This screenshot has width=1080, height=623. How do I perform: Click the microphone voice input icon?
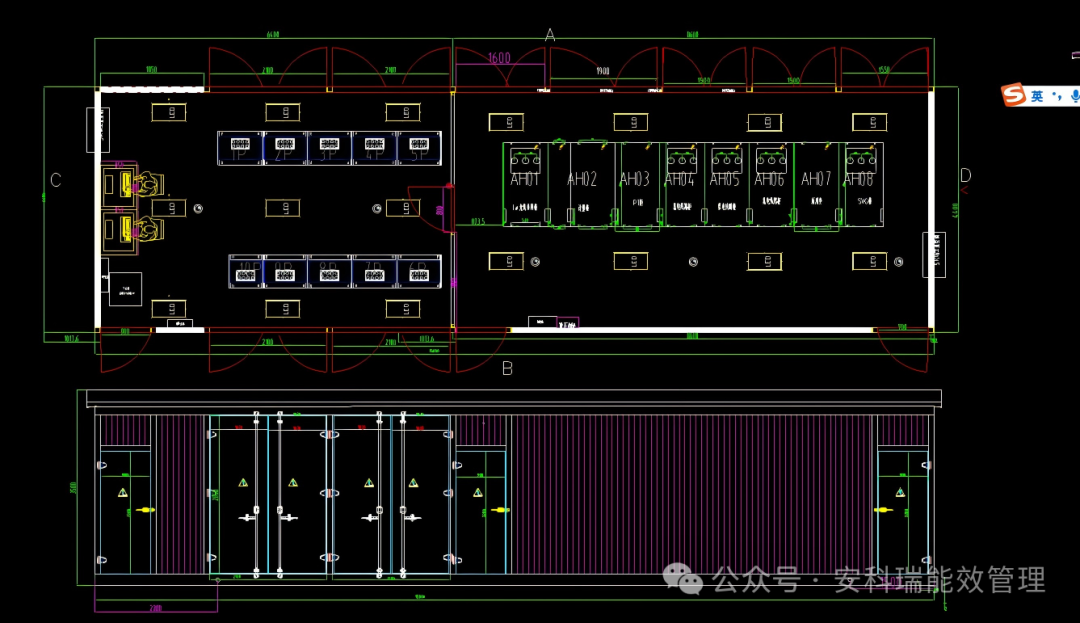click(x=1074, y=96)
